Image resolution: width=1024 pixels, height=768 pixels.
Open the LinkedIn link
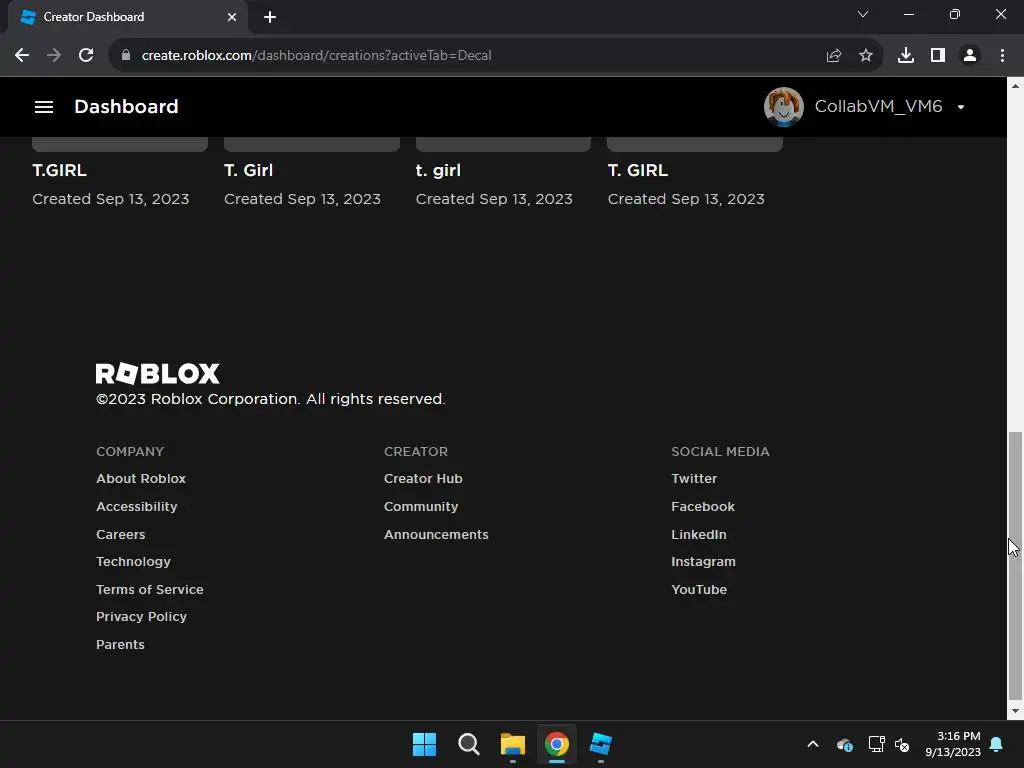(699, 534)
